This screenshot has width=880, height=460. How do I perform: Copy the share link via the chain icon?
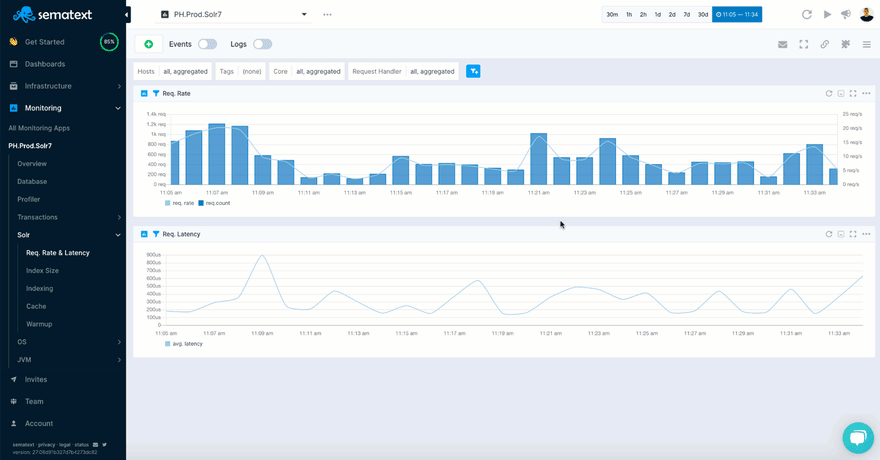click(x=824, y=44)
